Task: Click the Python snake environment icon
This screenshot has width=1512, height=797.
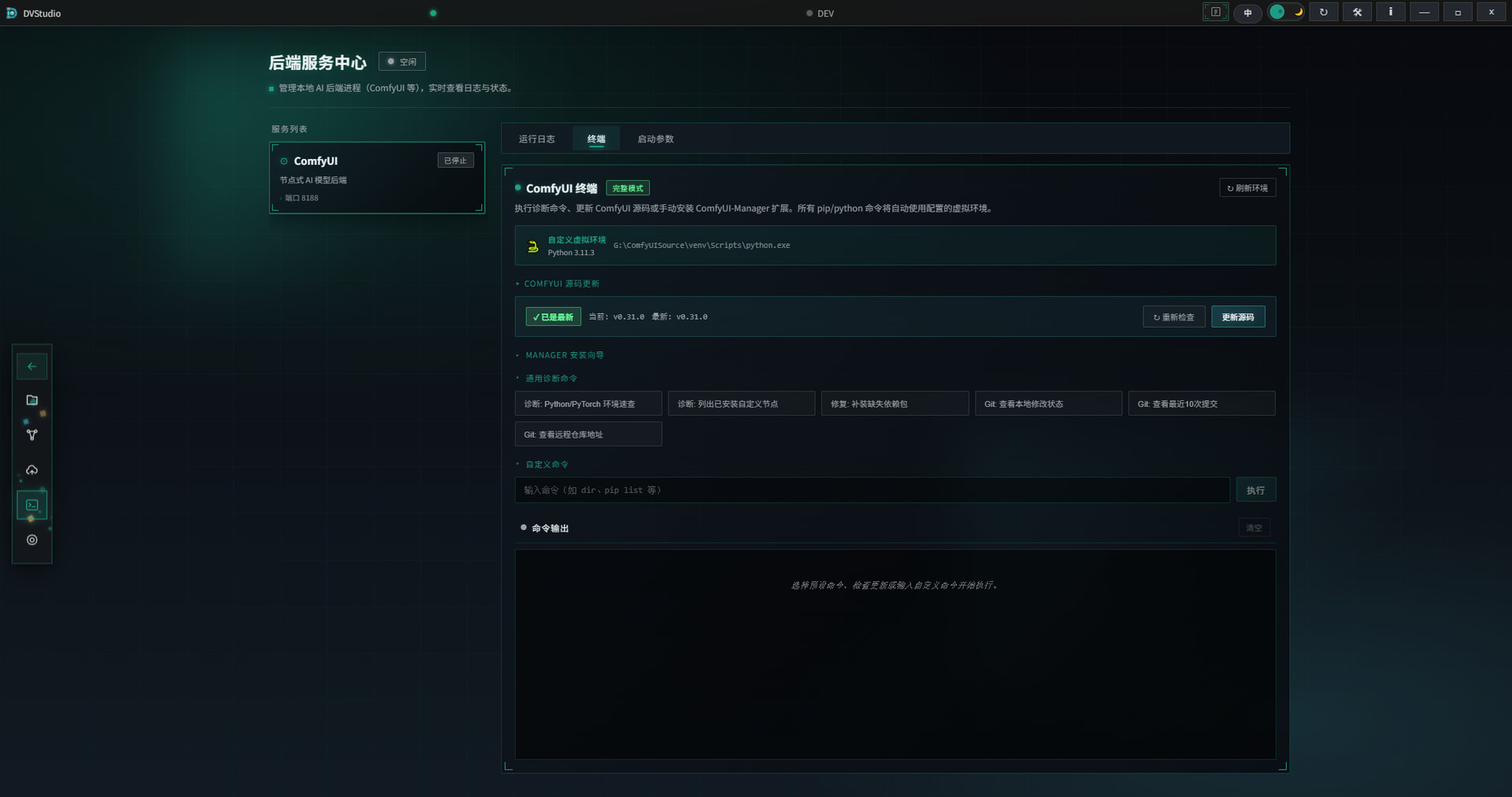Action: [532, 246]
